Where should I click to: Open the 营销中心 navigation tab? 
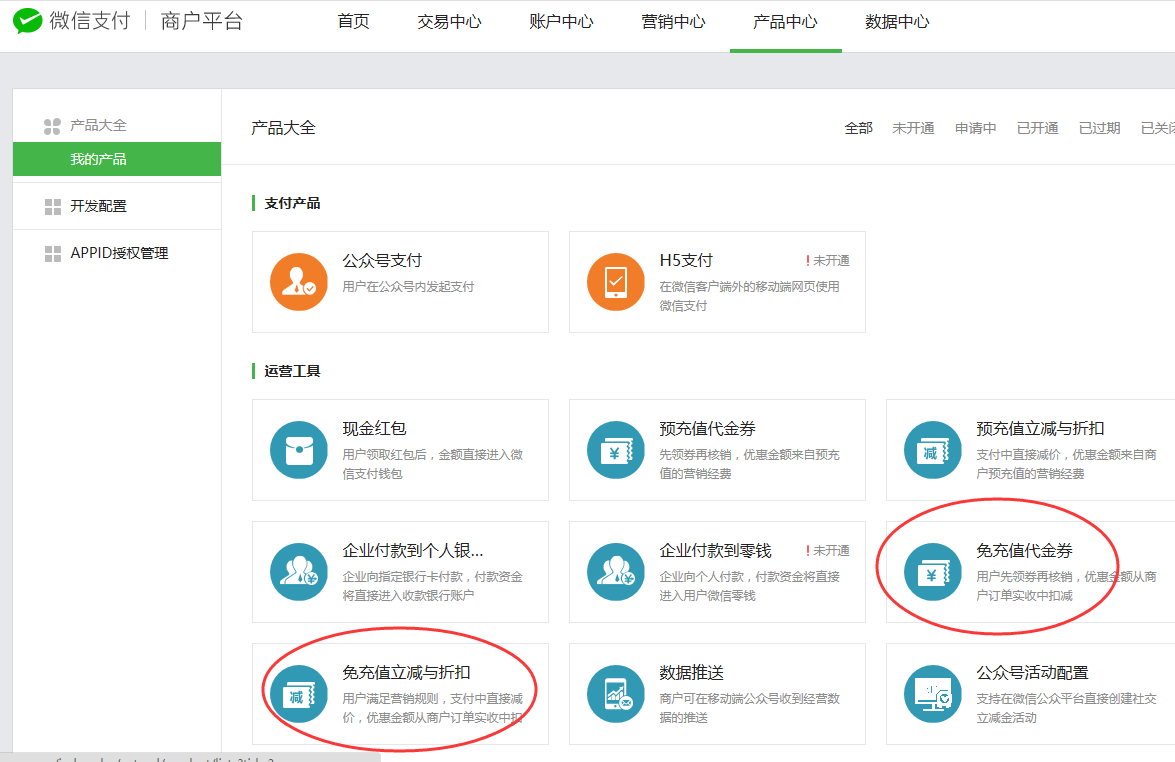click(674, 22)
